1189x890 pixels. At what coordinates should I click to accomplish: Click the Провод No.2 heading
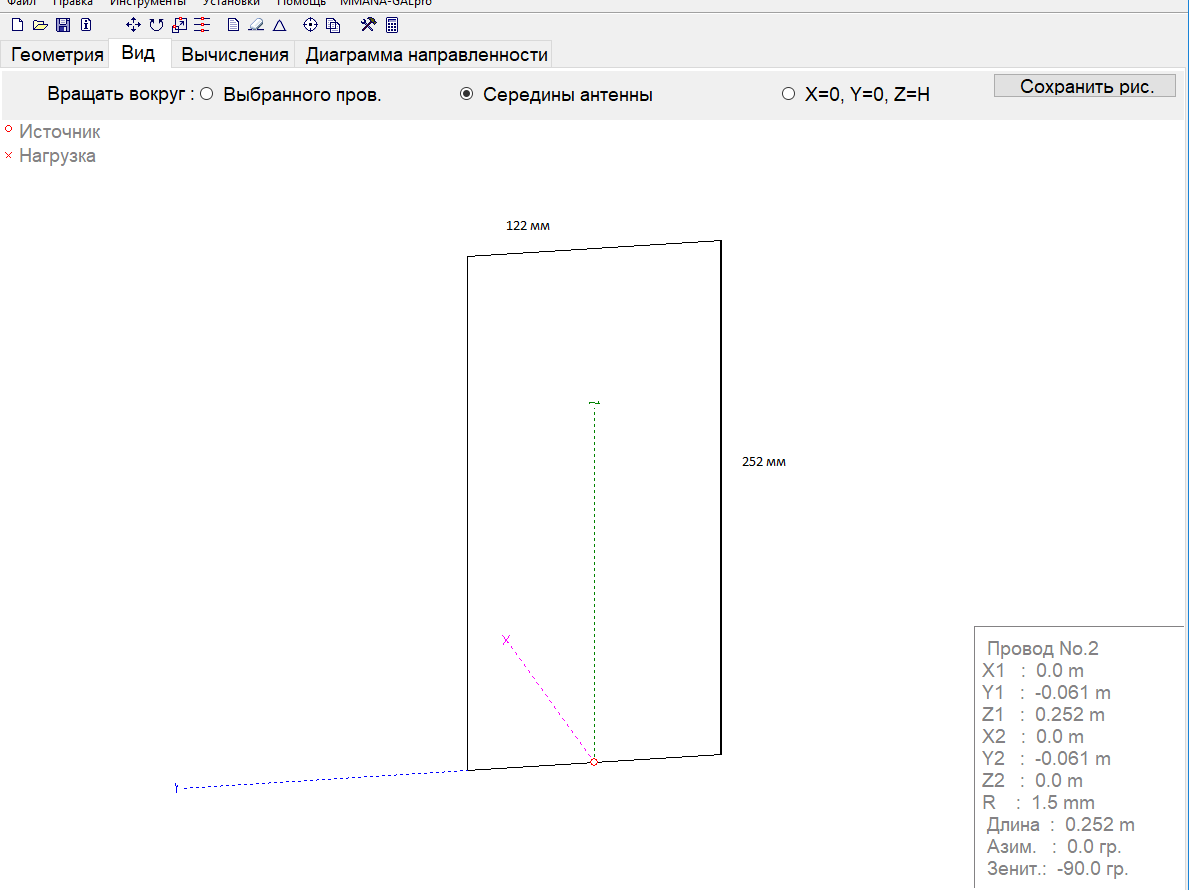pyautogui.click(x=1043, y=648)
